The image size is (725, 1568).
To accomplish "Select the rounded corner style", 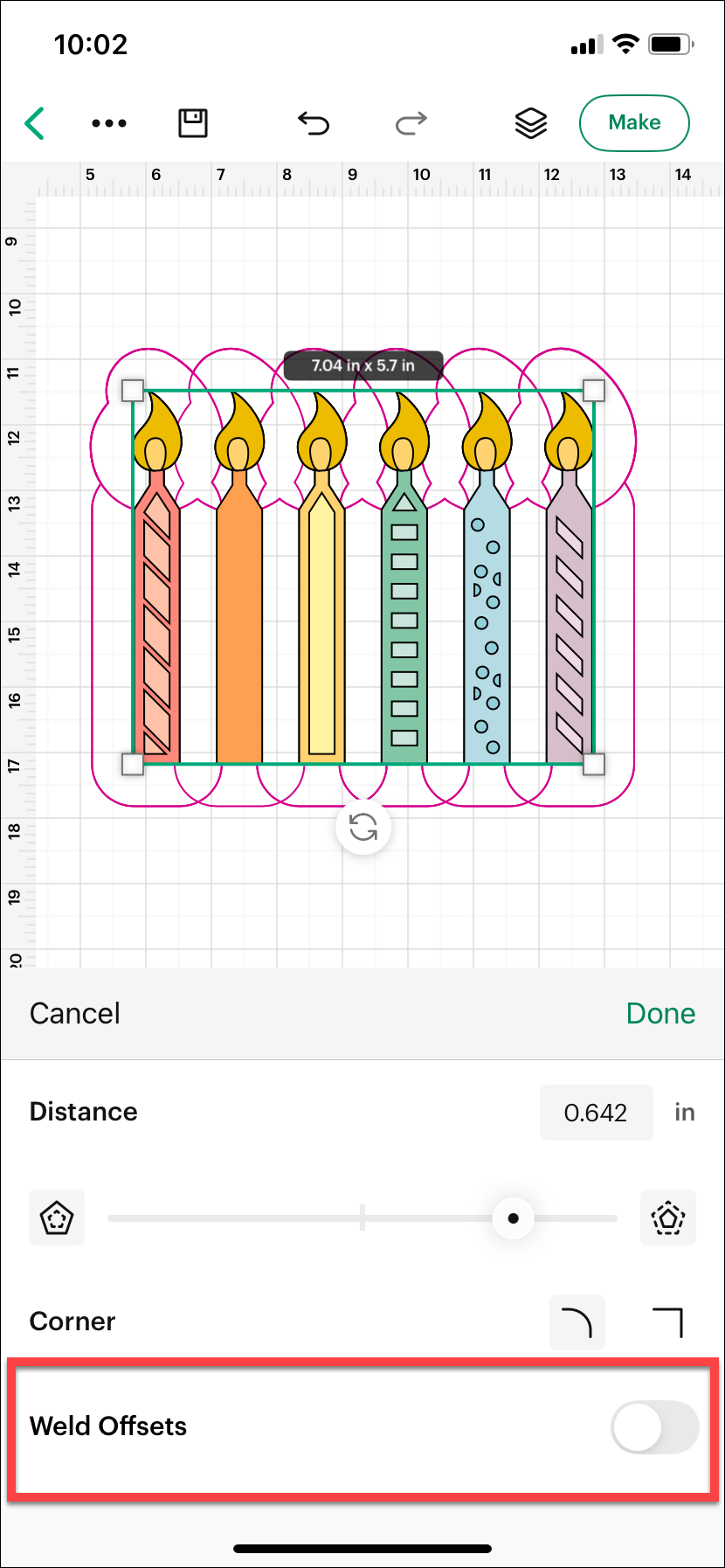I will [577, 1322].
